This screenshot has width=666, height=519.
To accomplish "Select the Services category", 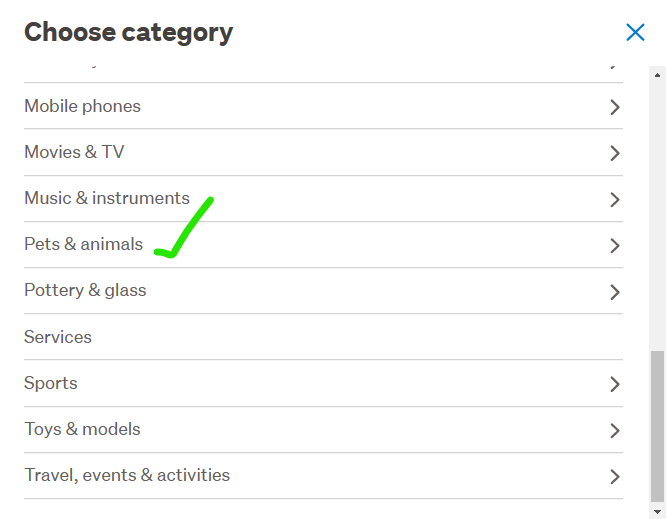I will click(58, 337).
